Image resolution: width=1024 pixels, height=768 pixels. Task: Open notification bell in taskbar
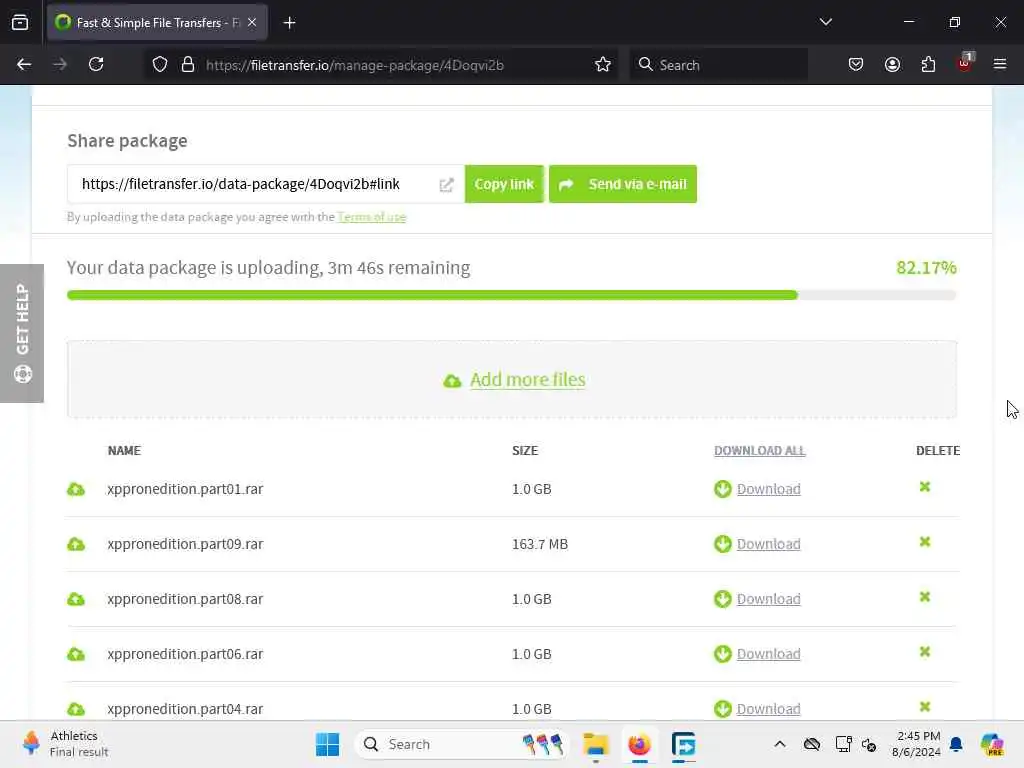[x=956, y=744]
